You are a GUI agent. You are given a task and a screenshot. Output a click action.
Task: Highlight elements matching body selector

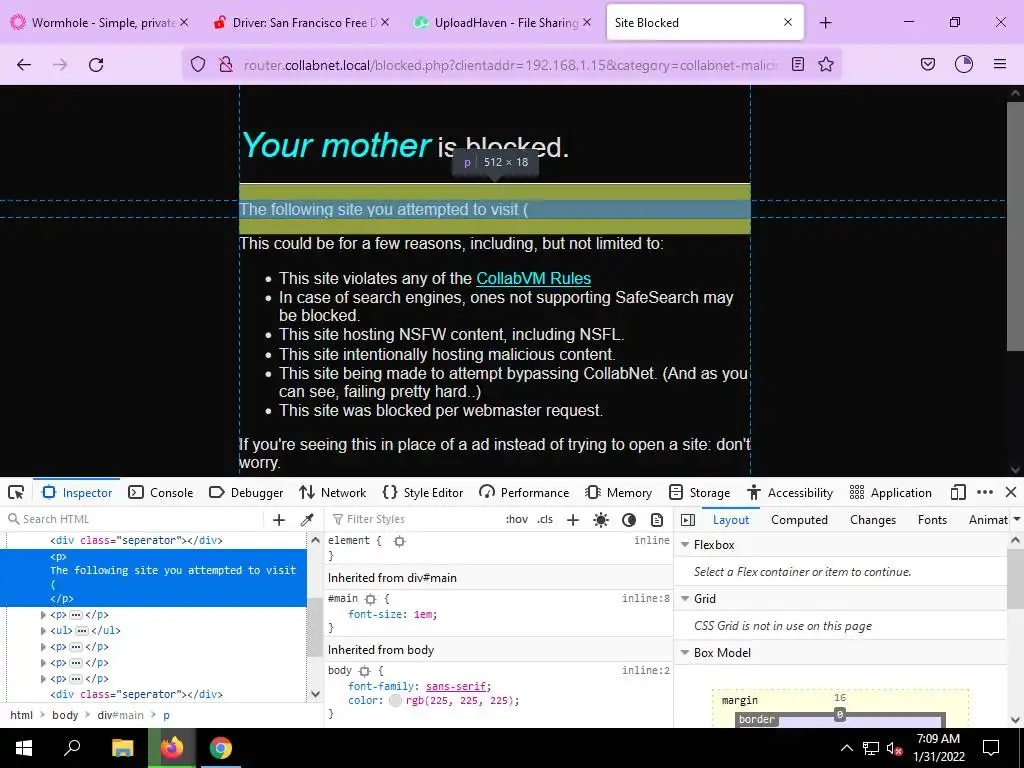tap(364, 671)
